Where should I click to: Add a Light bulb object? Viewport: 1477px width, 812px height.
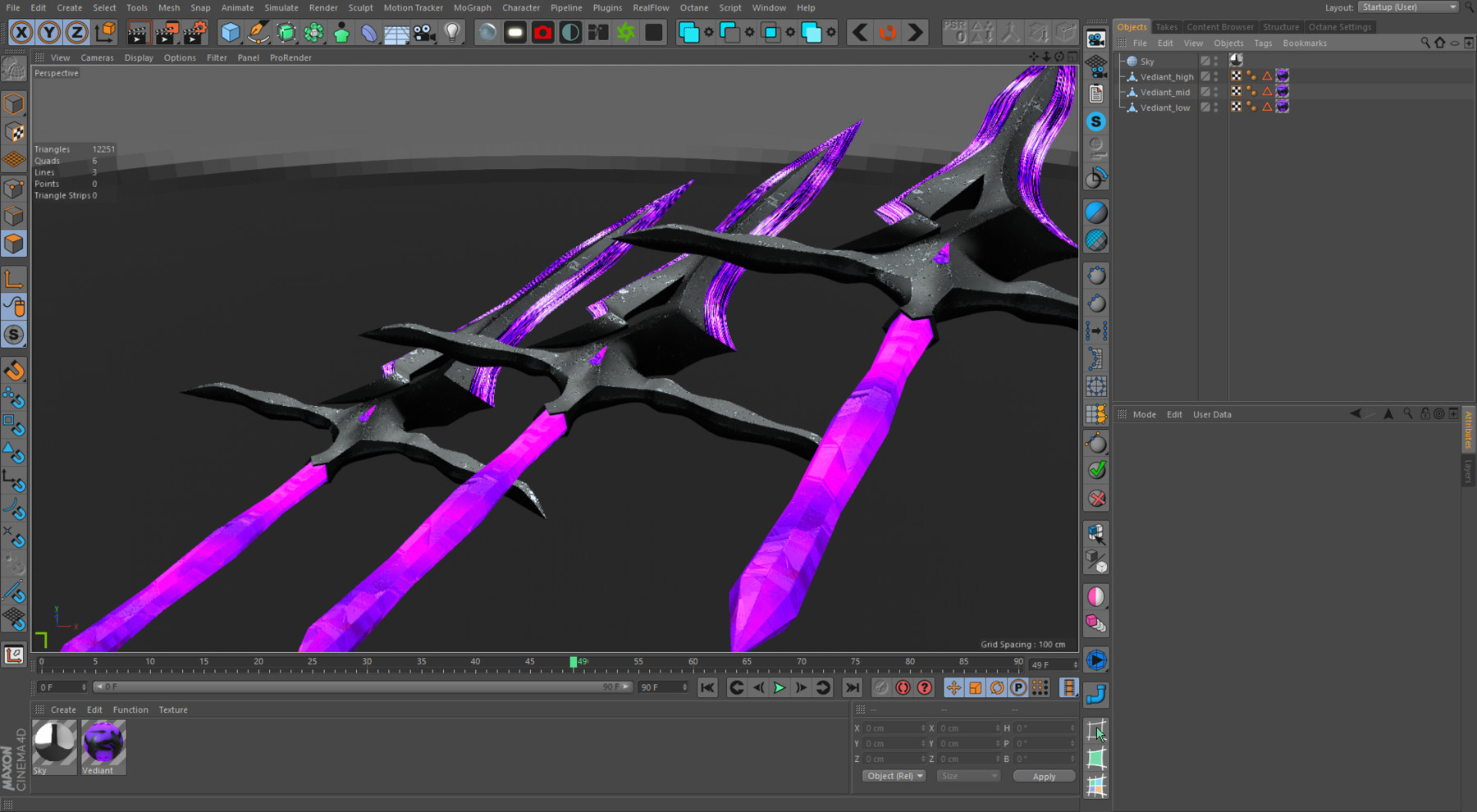click(452, 33)
